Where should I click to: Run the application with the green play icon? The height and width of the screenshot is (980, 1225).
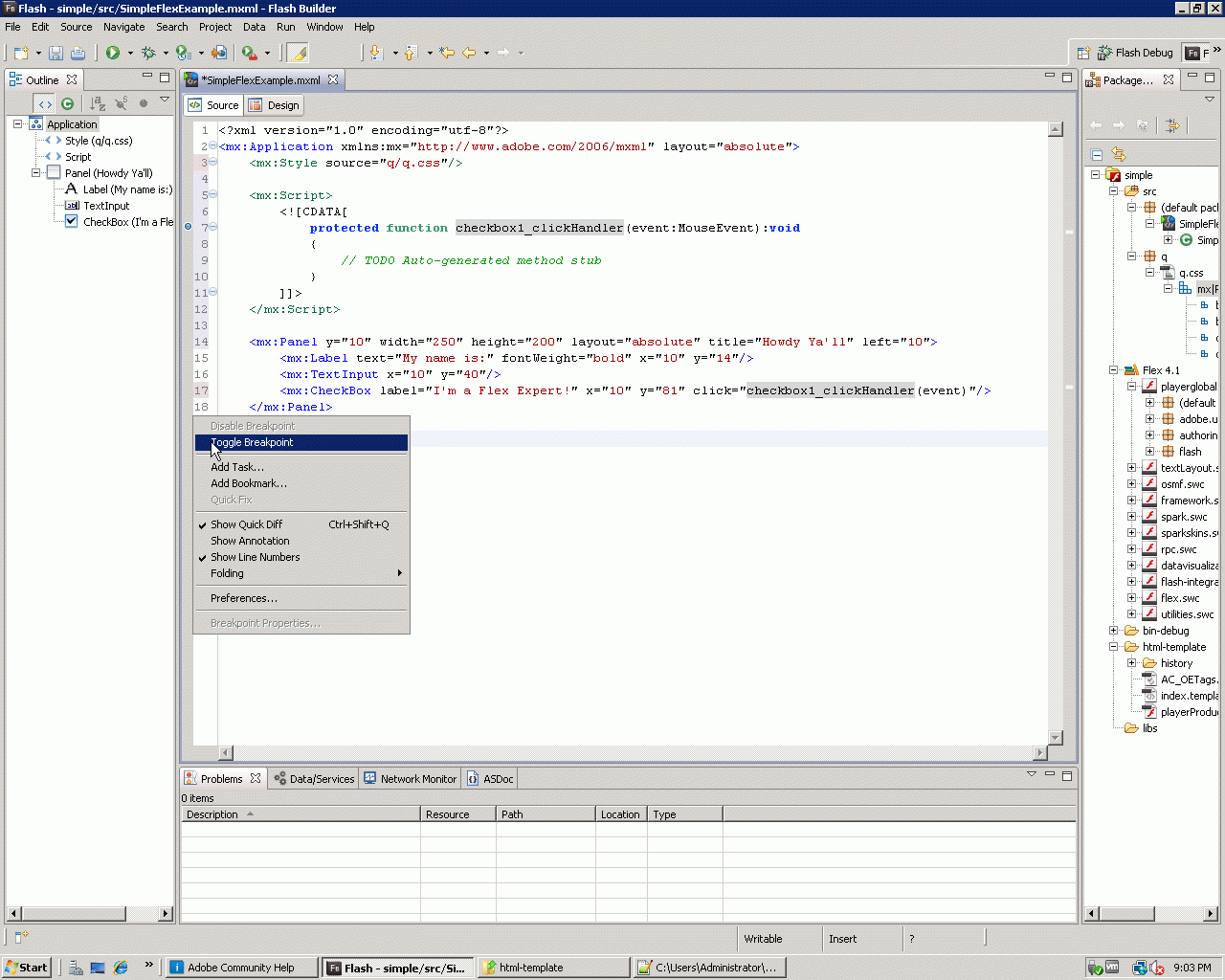click(x=113, y=53)
